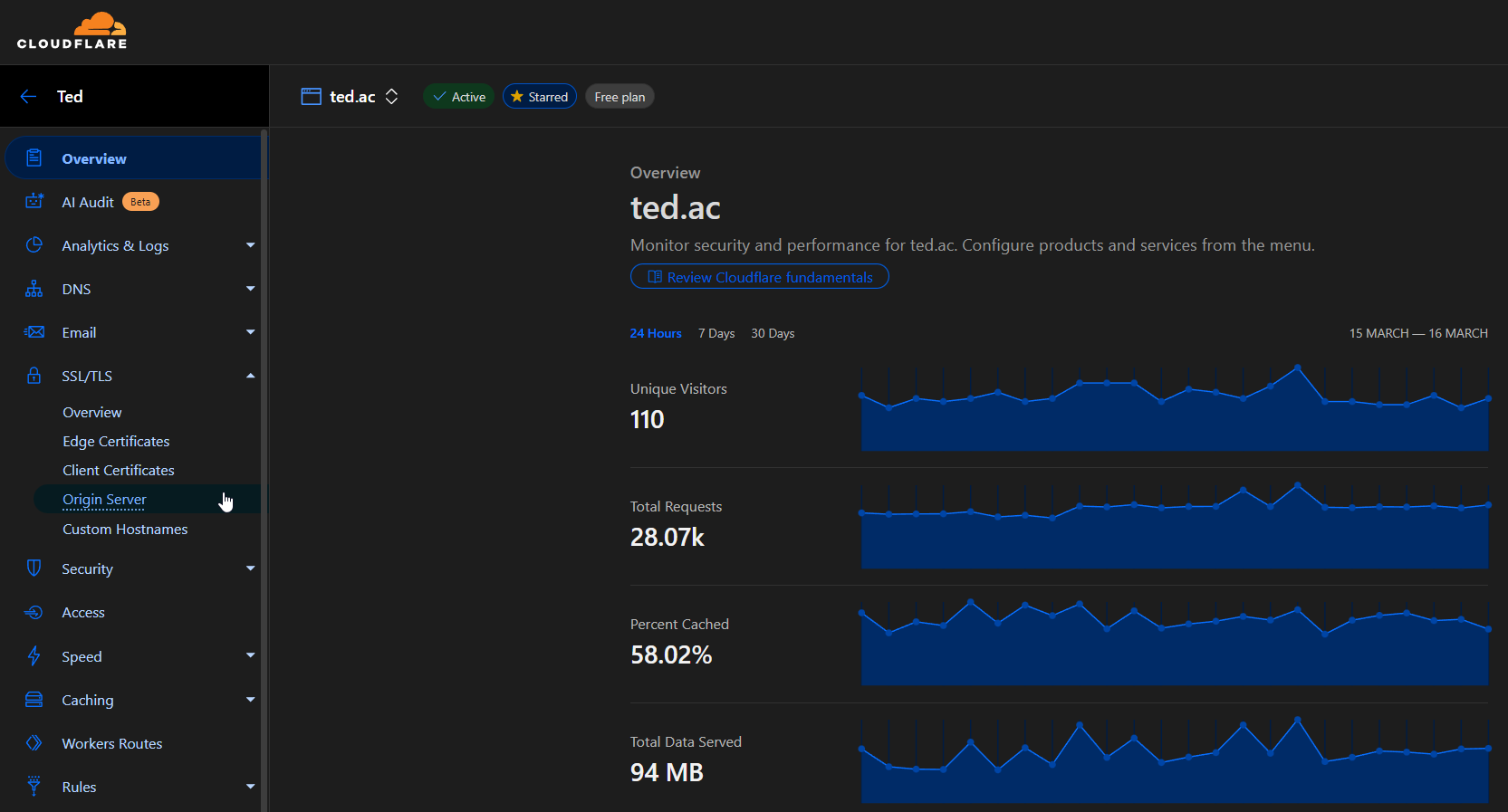Click the star icon in Starred badge
1508x812 pixels.
(x=517, y=96)
